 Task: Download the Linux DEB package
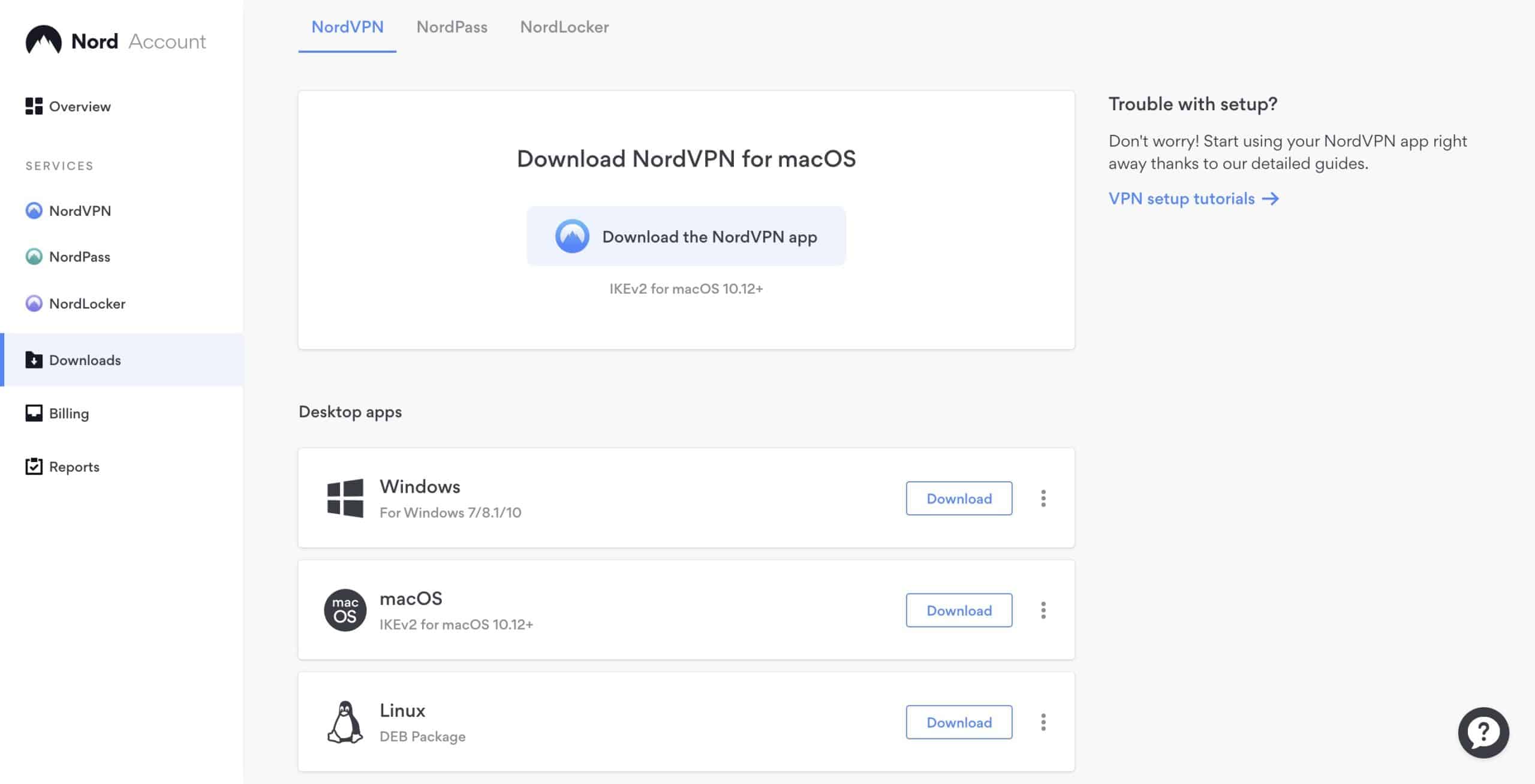click(959, 722)
